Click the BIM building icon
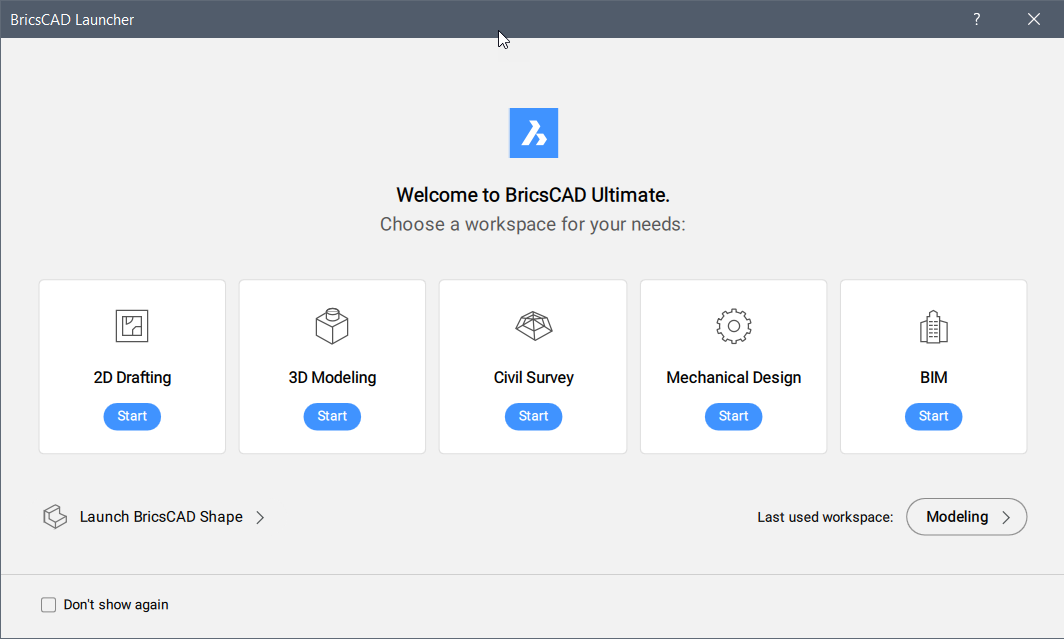 (933, 326)
